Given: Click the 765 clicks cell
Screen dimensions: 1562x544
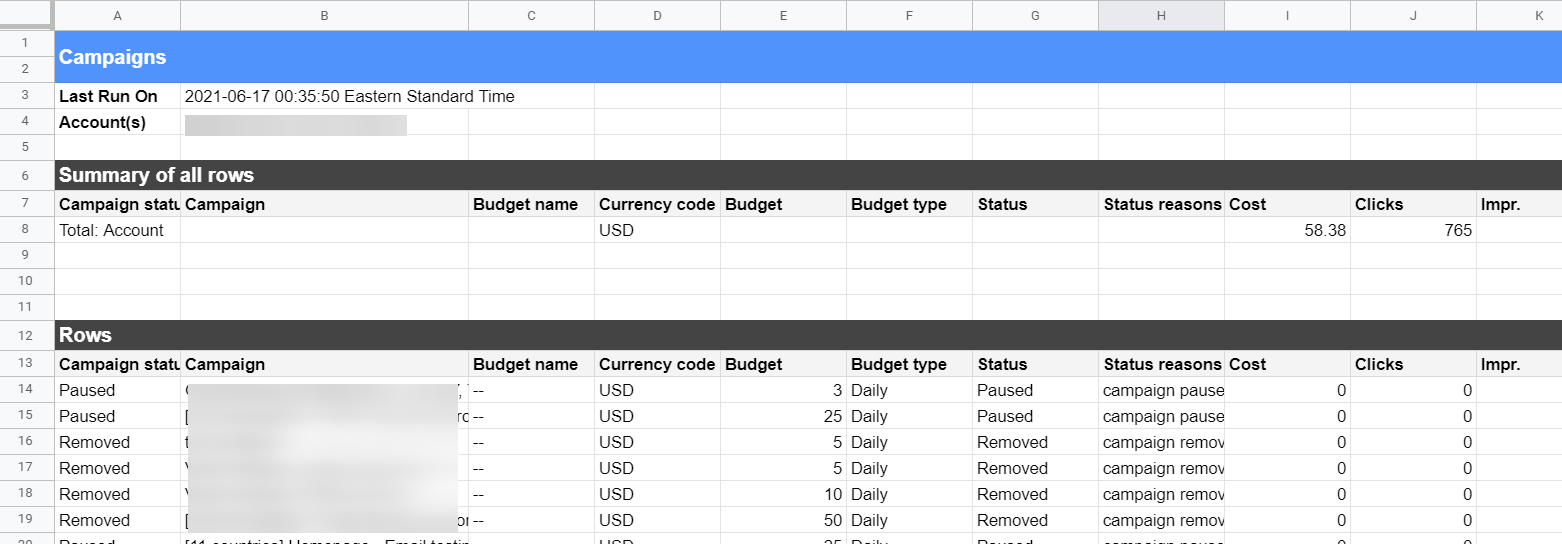Looking at the screenshot, I should tap(1413, 230).
